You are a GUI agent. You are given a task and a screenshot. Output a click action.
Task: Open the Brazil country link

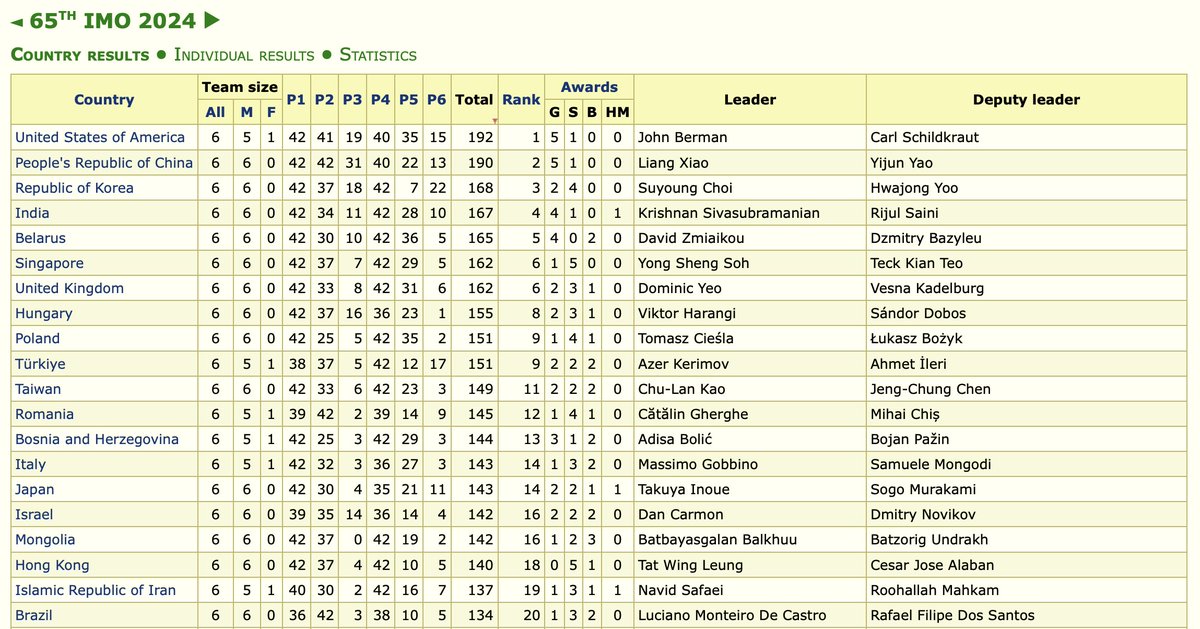34,615
